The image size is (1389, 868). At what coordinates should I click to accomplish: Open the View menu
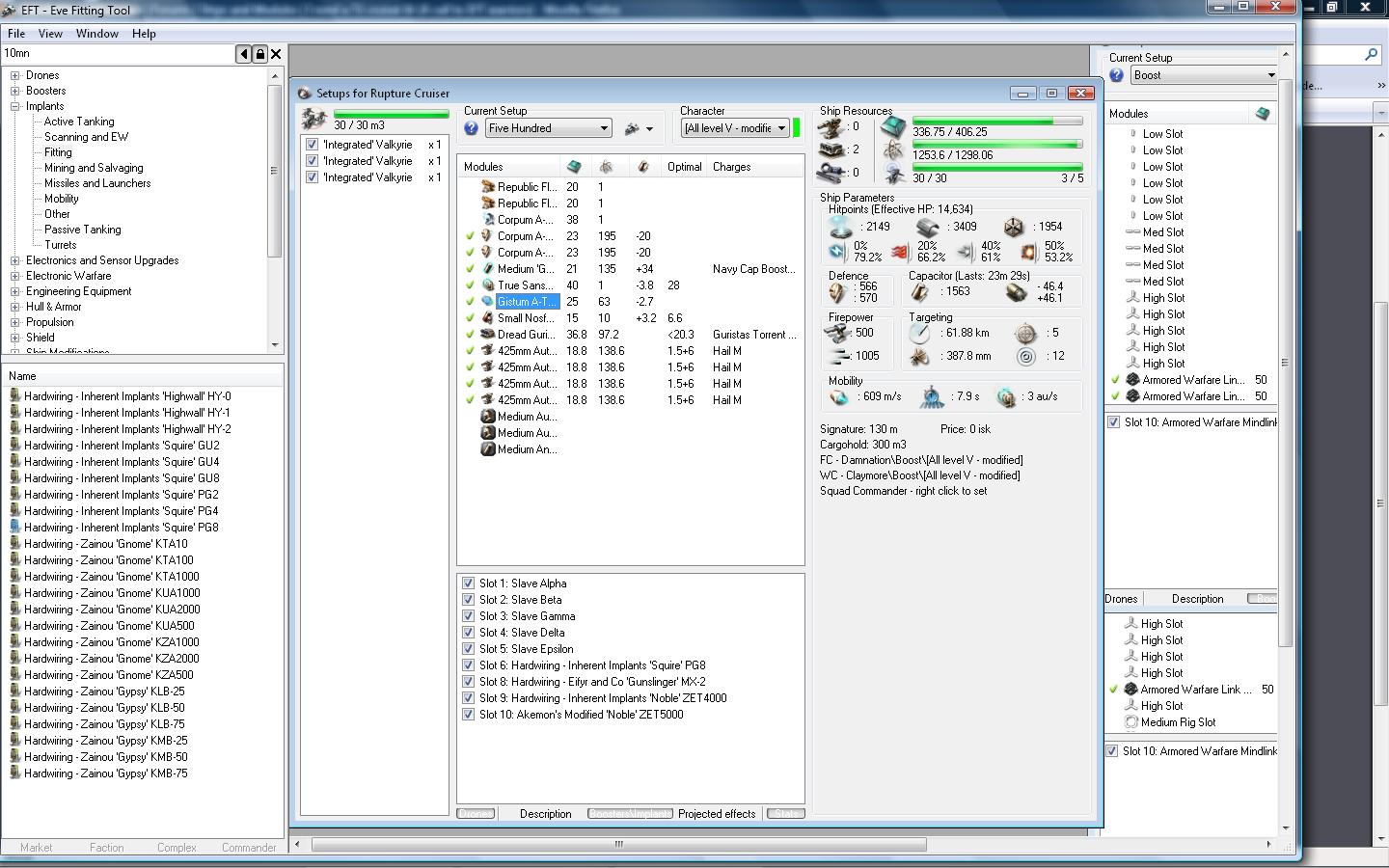(x=50, y=33)
